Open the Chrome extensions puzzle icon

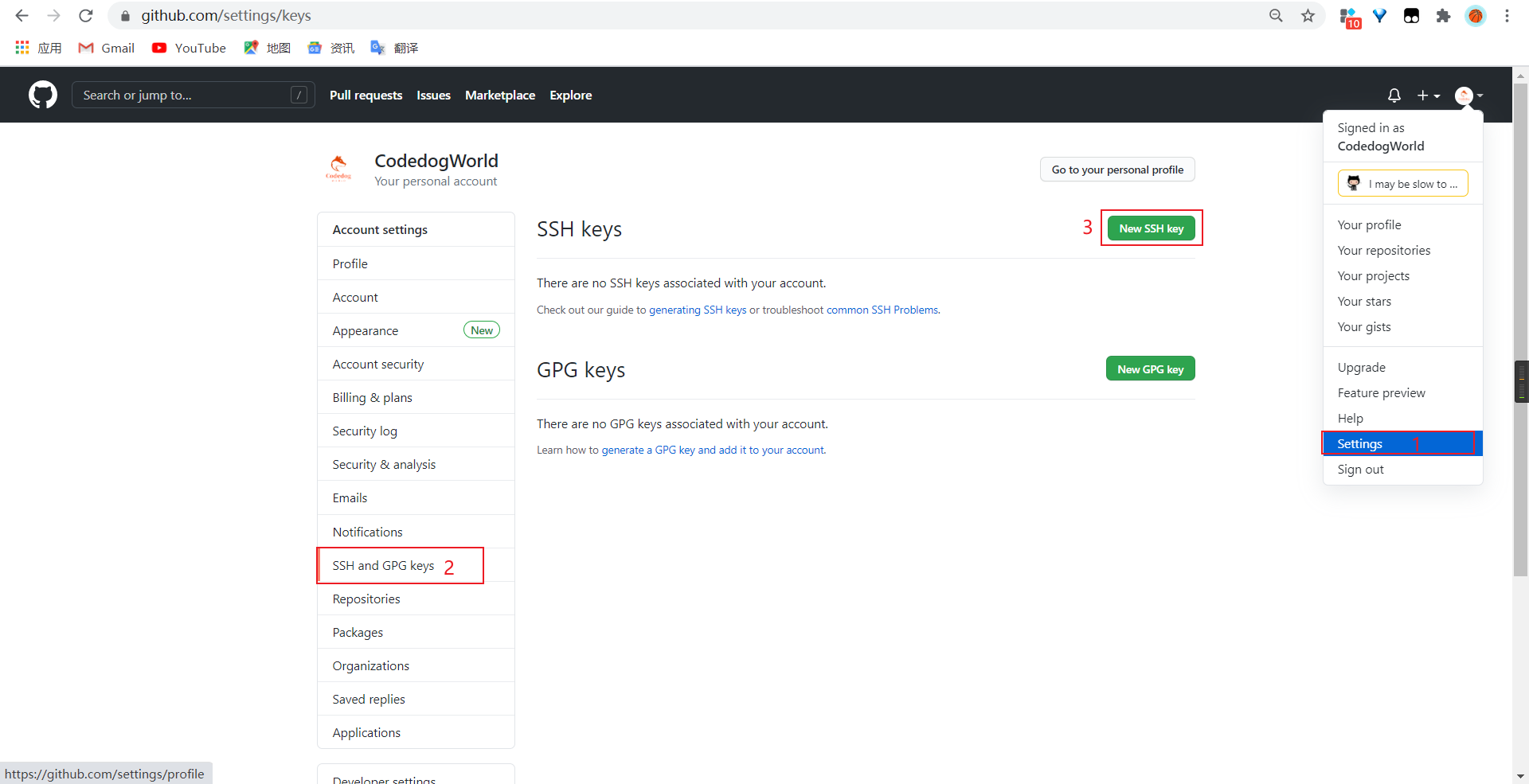tap(1443, 16)
